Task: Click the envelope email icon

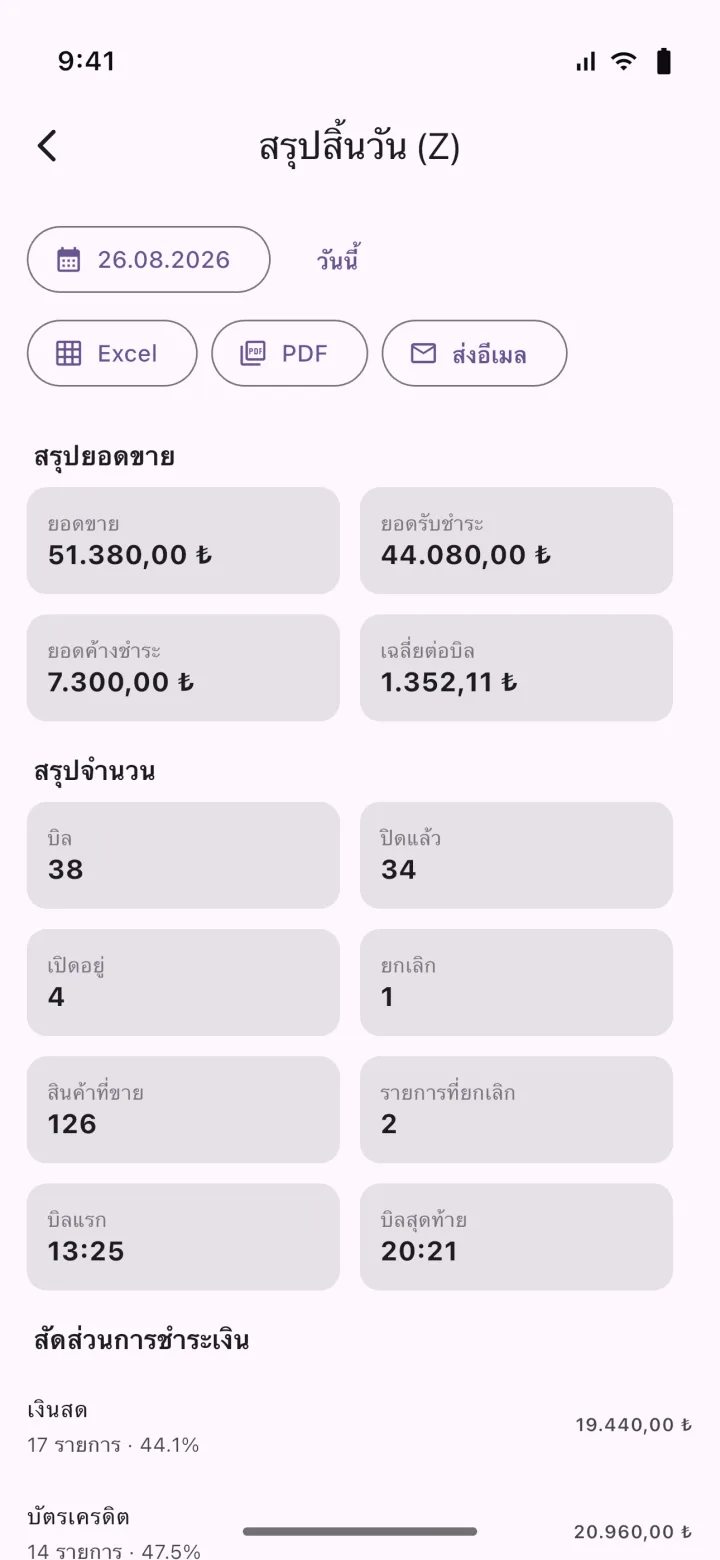Action: [423, 353]
